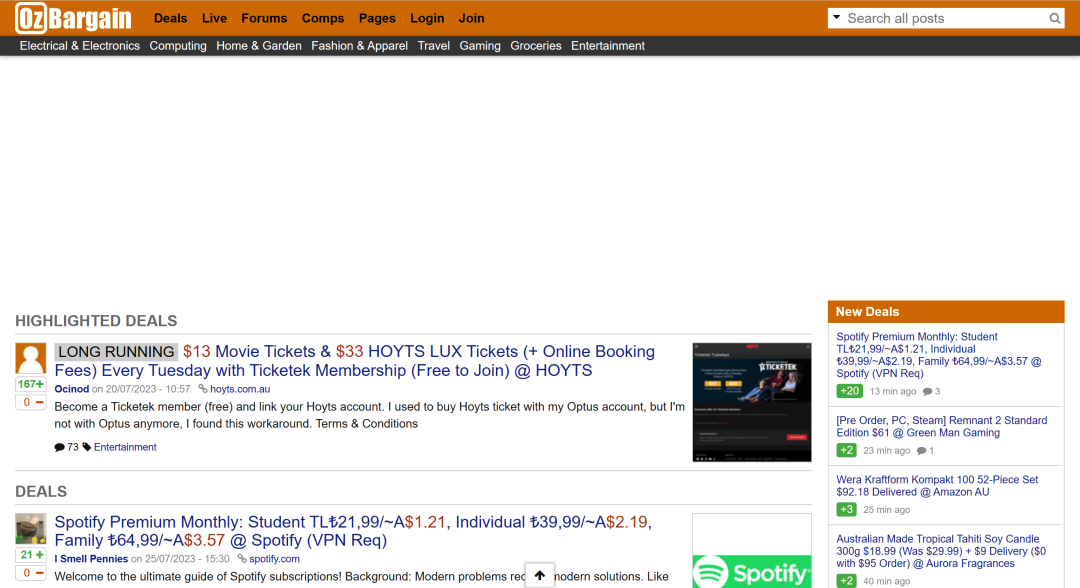
Task: Open the Comps menu
Action: (322, 19)
